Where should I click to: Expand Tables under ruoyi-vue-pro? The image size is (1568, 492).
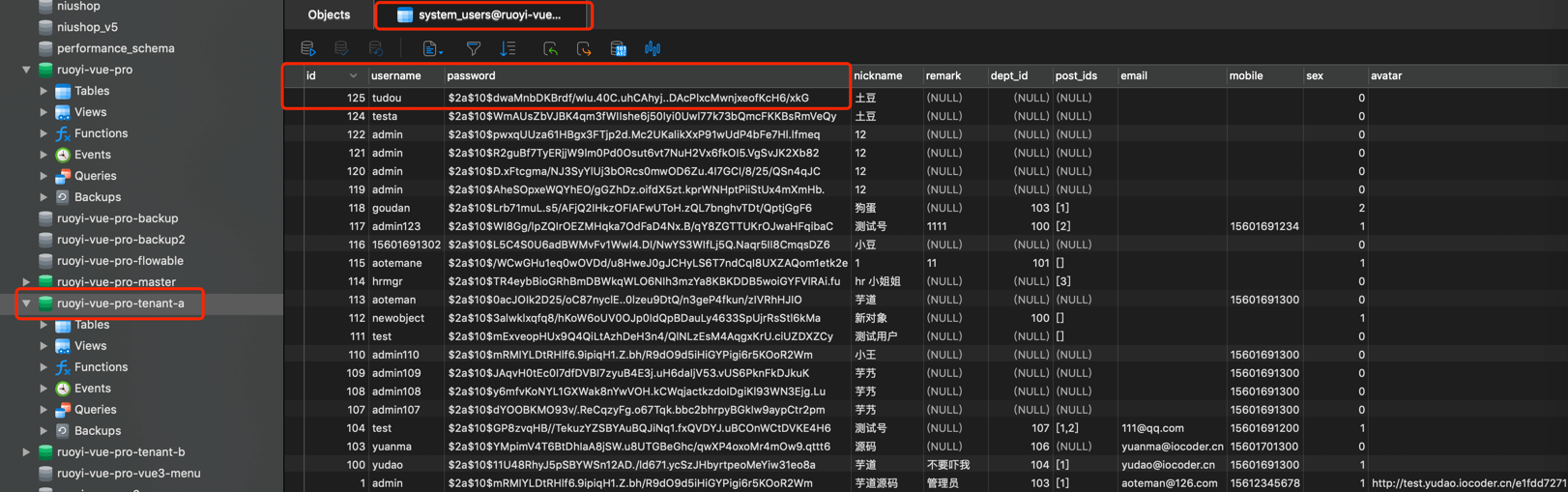click(x=44, y=91)
